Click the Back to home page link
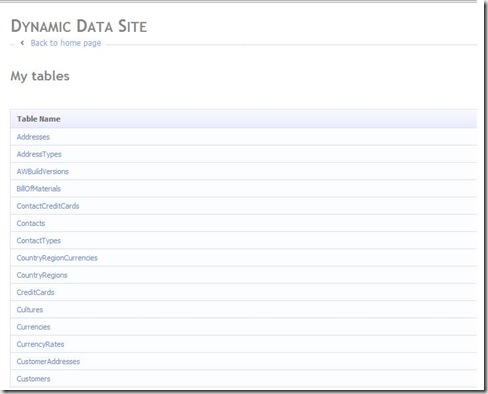This screenshot has width=488, height=394. coord(66,43)
